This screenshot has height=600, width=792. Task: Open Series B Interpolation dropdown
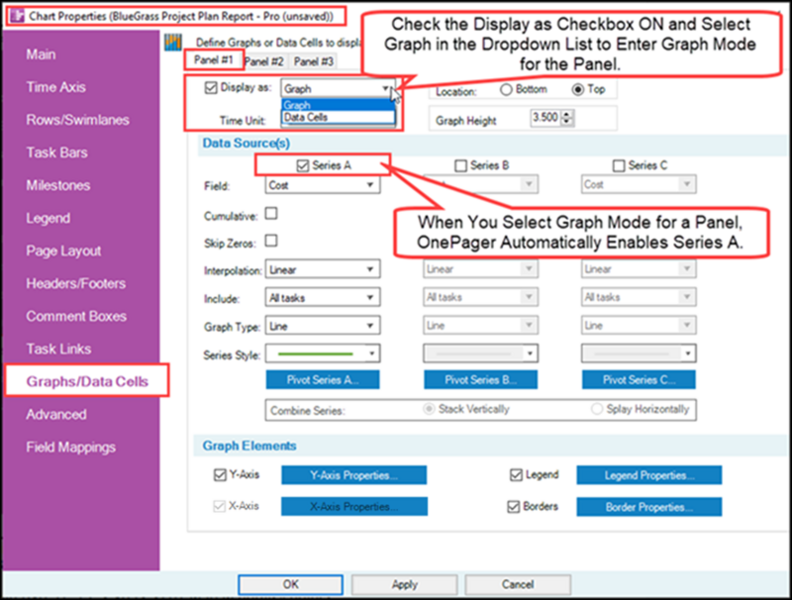(x=480, y=269)
